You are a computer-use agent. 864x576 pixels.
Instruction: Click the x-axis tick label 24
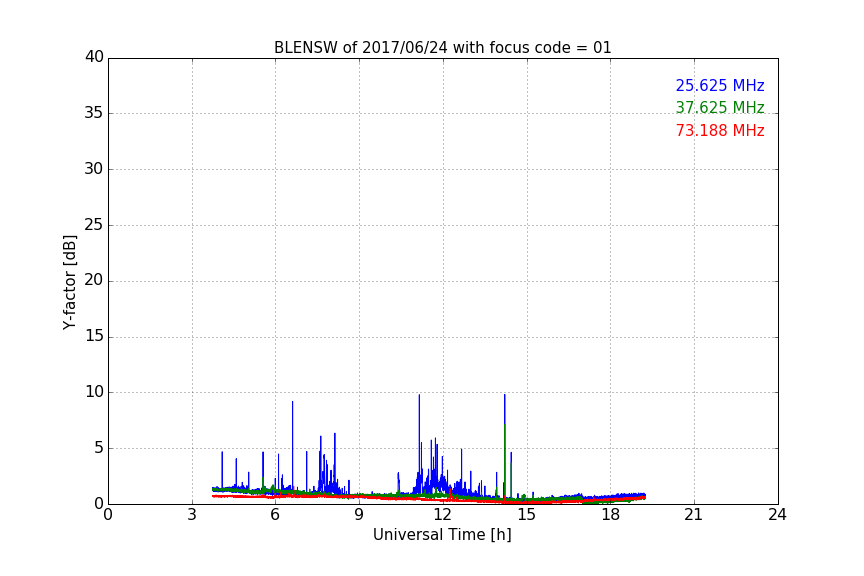(x=777, y=515)
